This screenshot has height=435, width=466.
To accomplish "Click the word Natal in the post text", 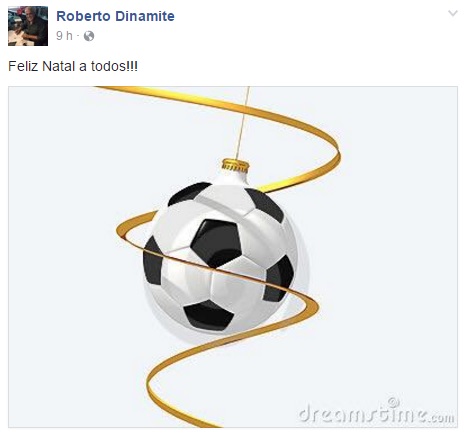I will pos(58,66).
